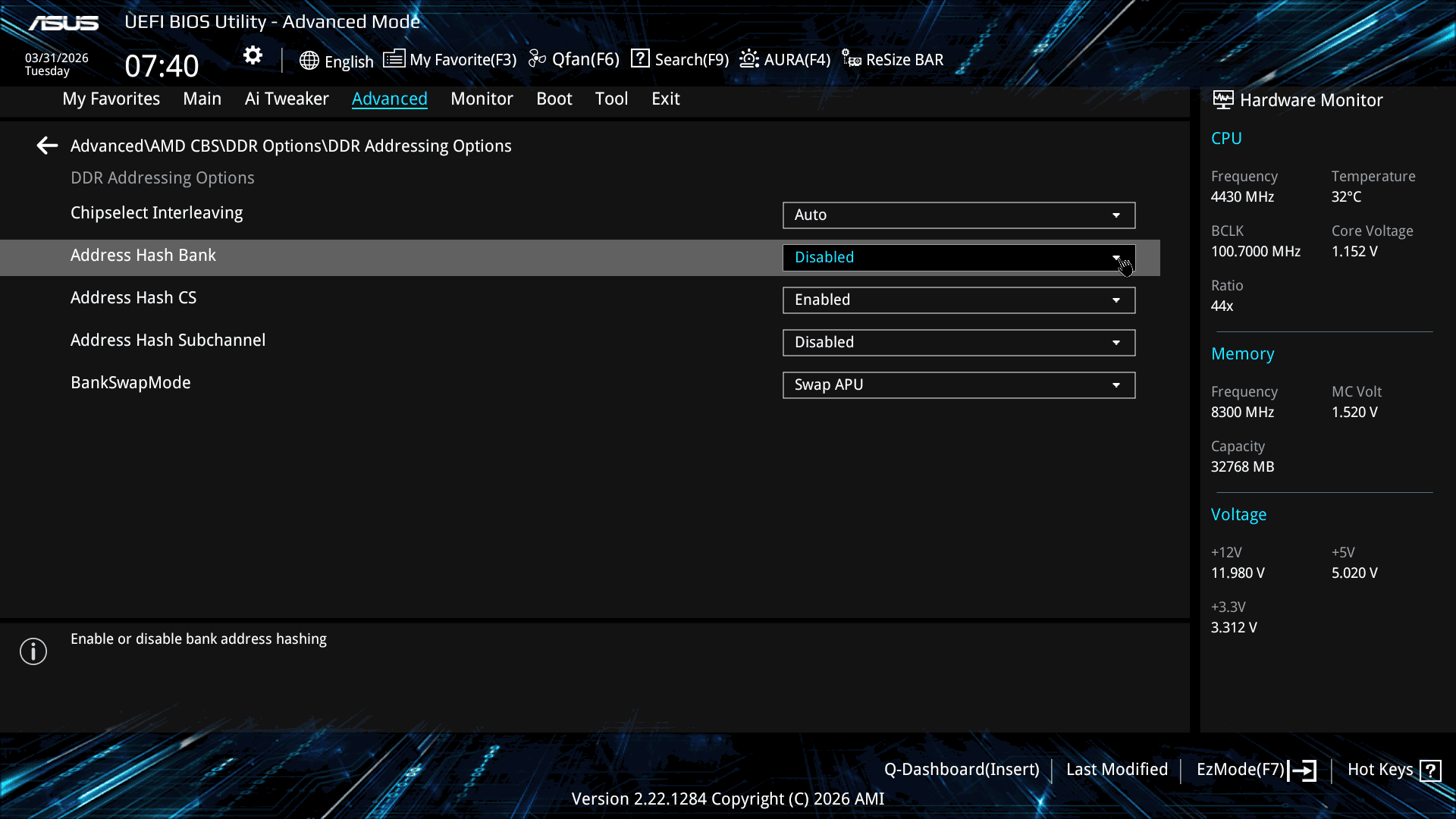The height and width of the screenshot is (819, 1456).
Task: Click Last Modified button
Action: coord(1116,770)
